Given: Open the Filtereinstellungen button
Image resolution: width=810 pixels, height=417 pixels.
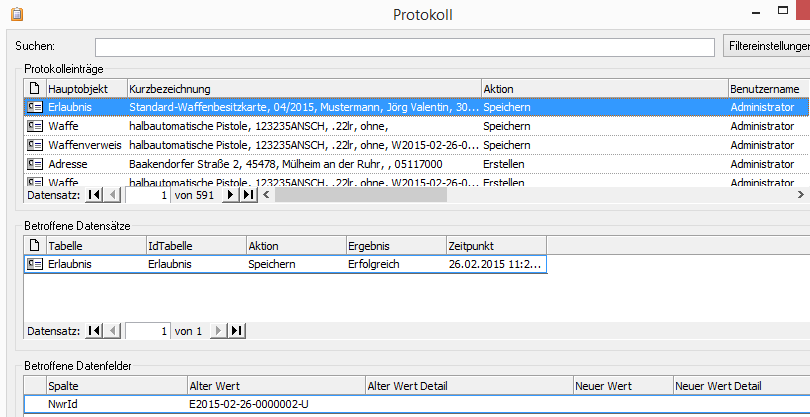Looking at the screenshot, I should tap(767, 46).
